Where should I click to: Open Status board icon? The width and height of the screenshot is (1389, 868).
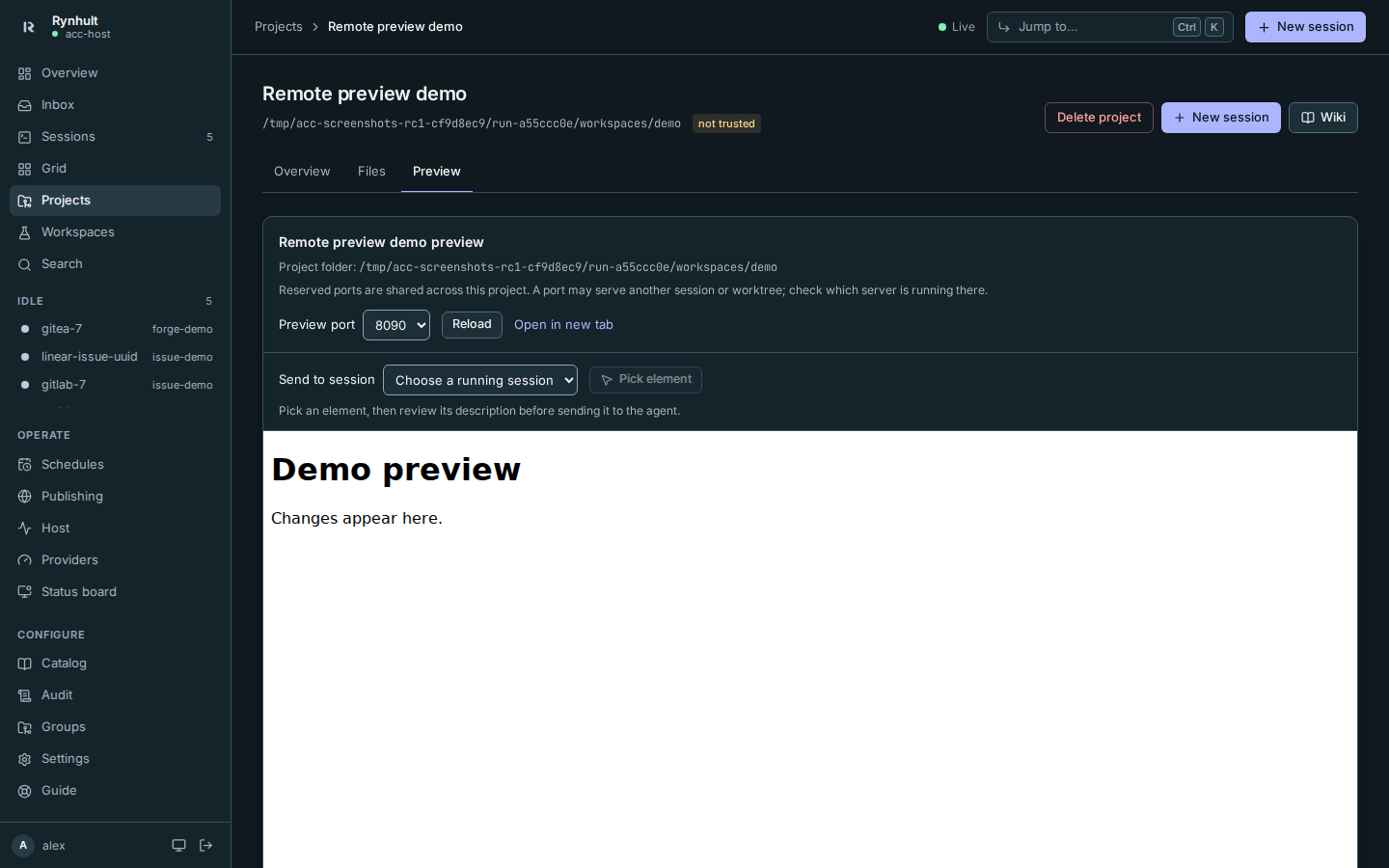pyautogui.click(x=25, y=592)
